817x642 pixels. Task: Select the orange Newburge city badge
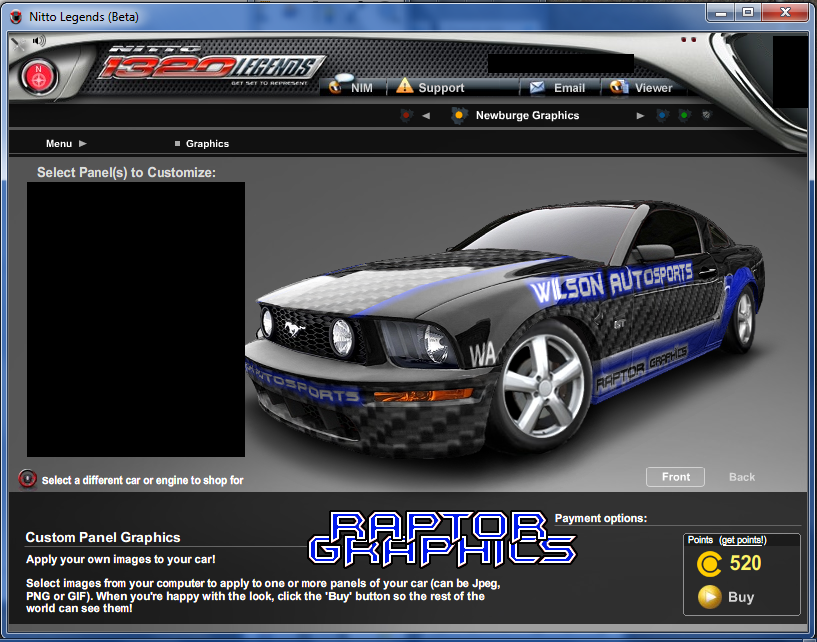point(459,115)
